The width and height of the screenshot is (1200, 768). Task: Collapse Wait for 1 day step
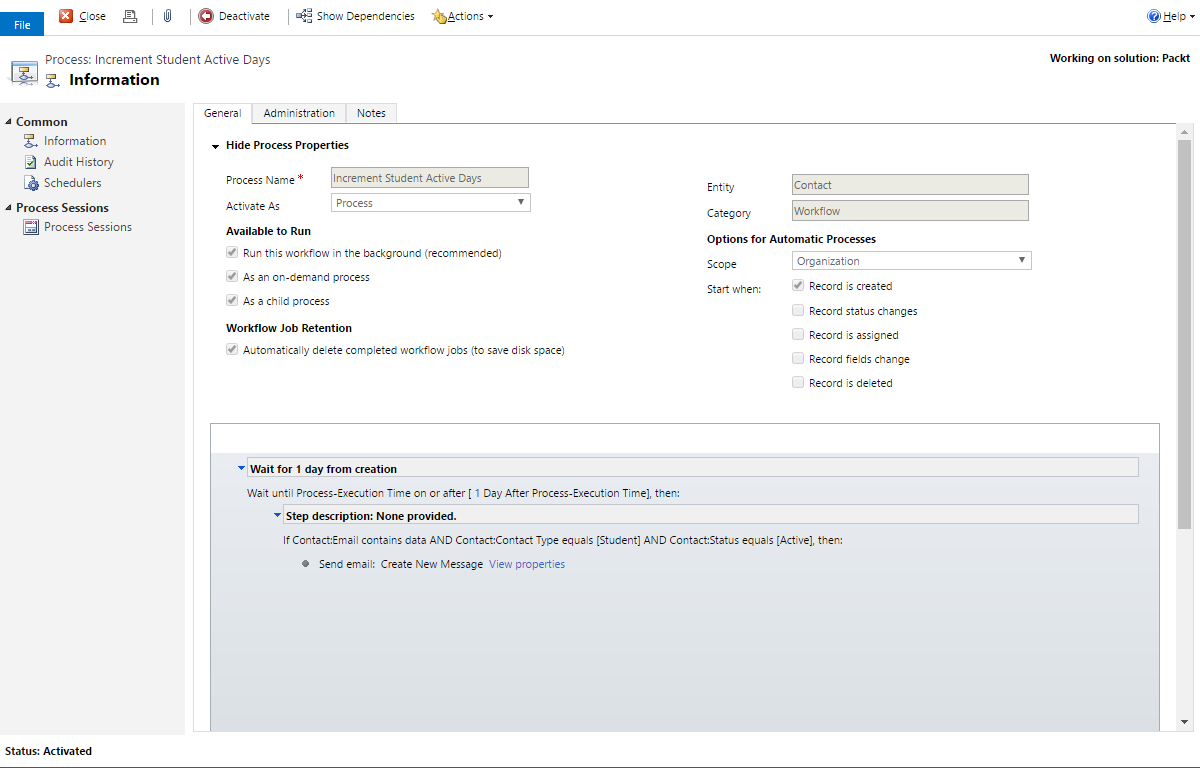point(241,467)
